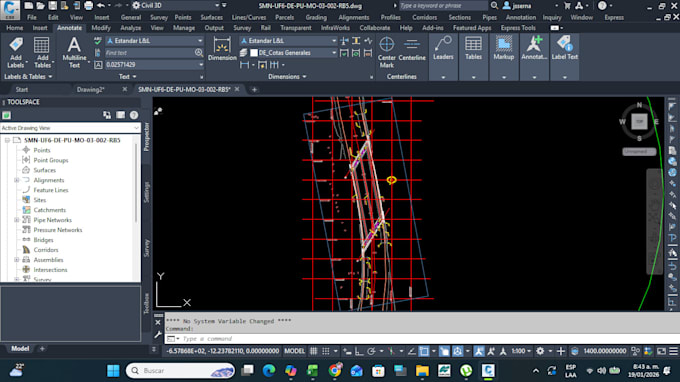
Task: Open the DE_Cotas Generales layer dropdown
Action: coord(294,53)
